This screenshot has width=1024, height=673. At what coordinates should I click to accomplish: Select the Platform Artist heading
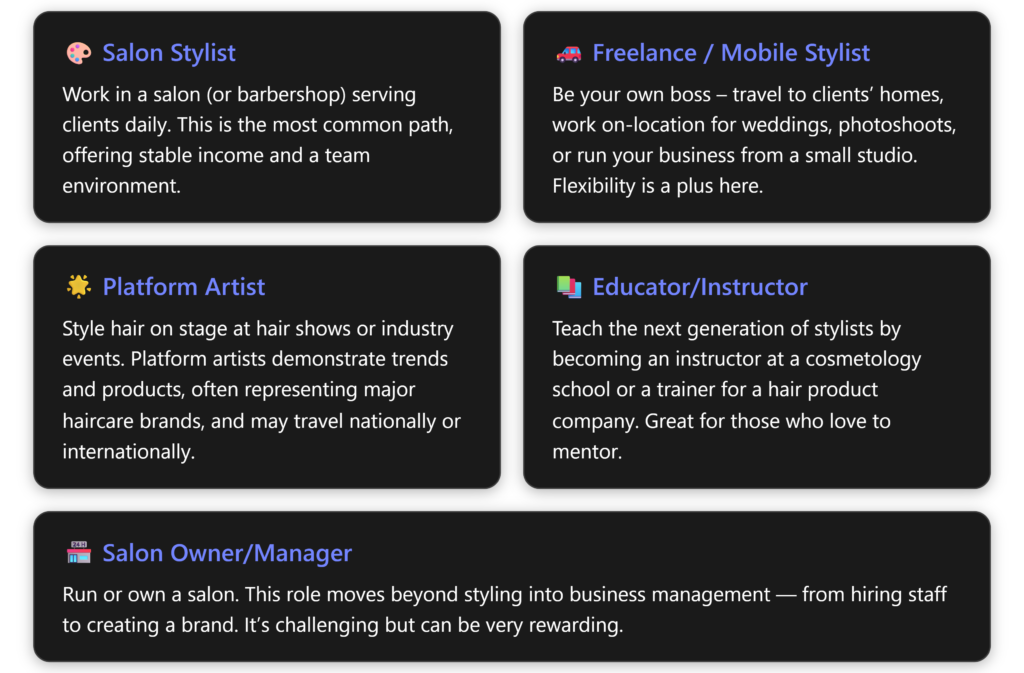[184, 288]
